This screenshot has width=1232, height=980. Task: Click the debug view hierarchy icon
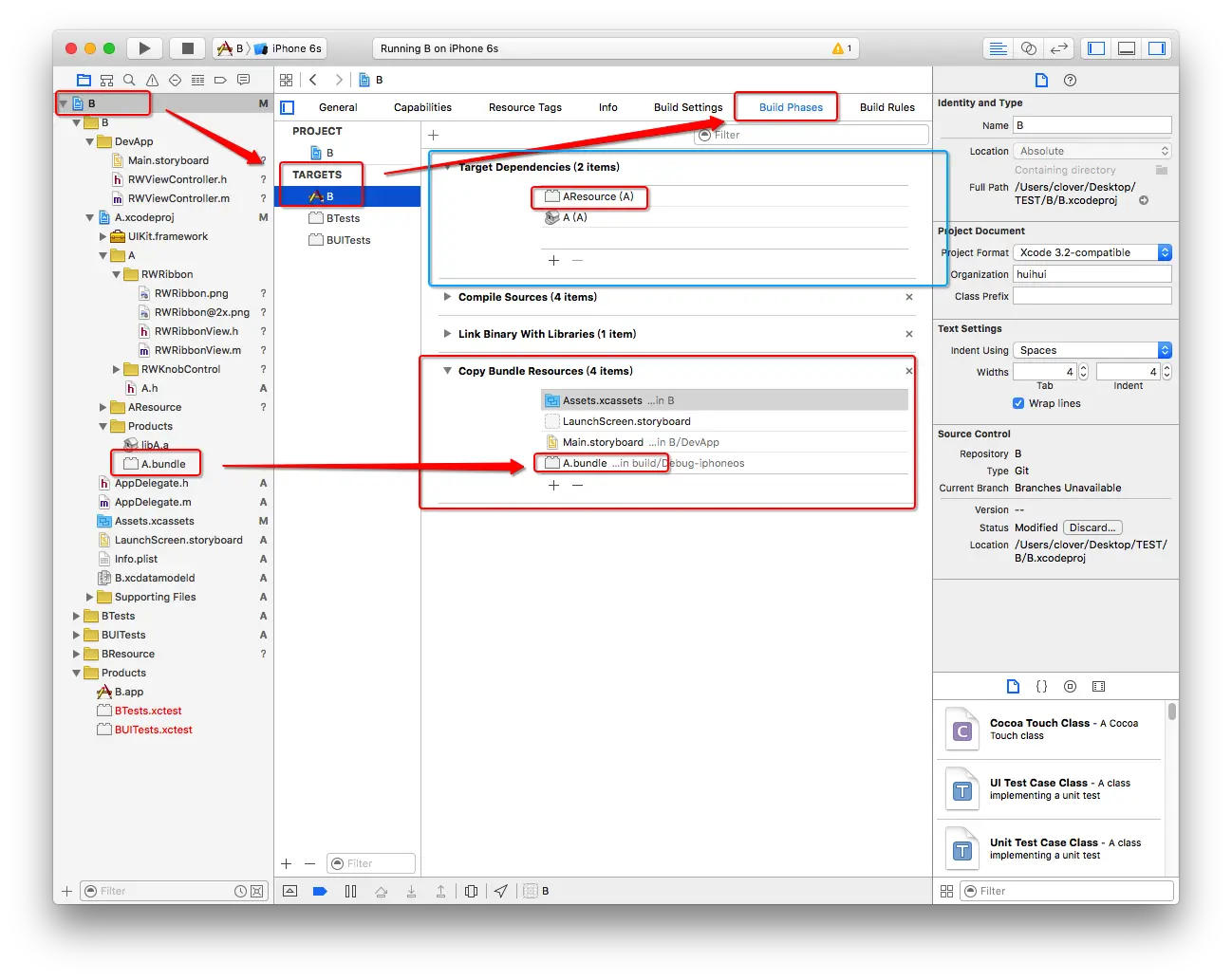(471, 891)
